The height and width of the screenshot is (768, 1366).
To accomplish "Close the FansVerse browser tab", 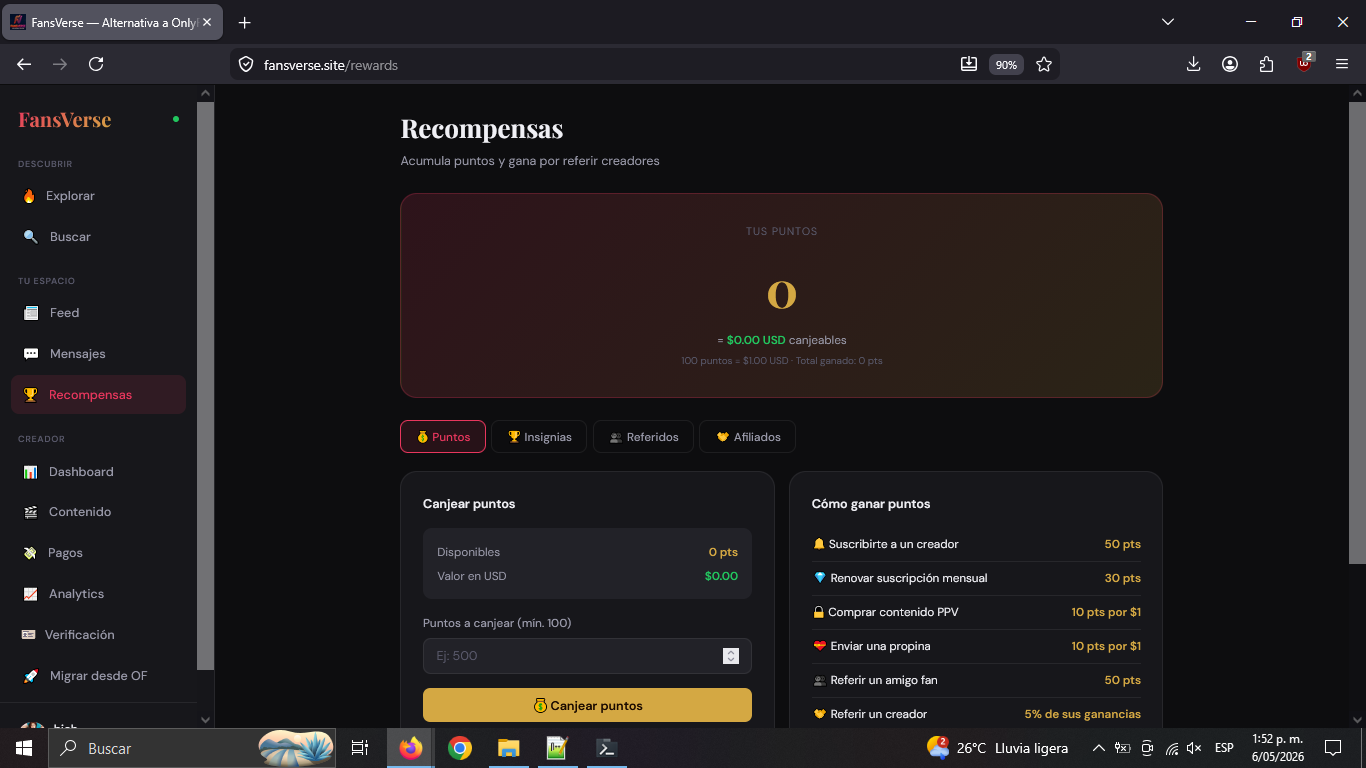I will [x=207, y=22].
